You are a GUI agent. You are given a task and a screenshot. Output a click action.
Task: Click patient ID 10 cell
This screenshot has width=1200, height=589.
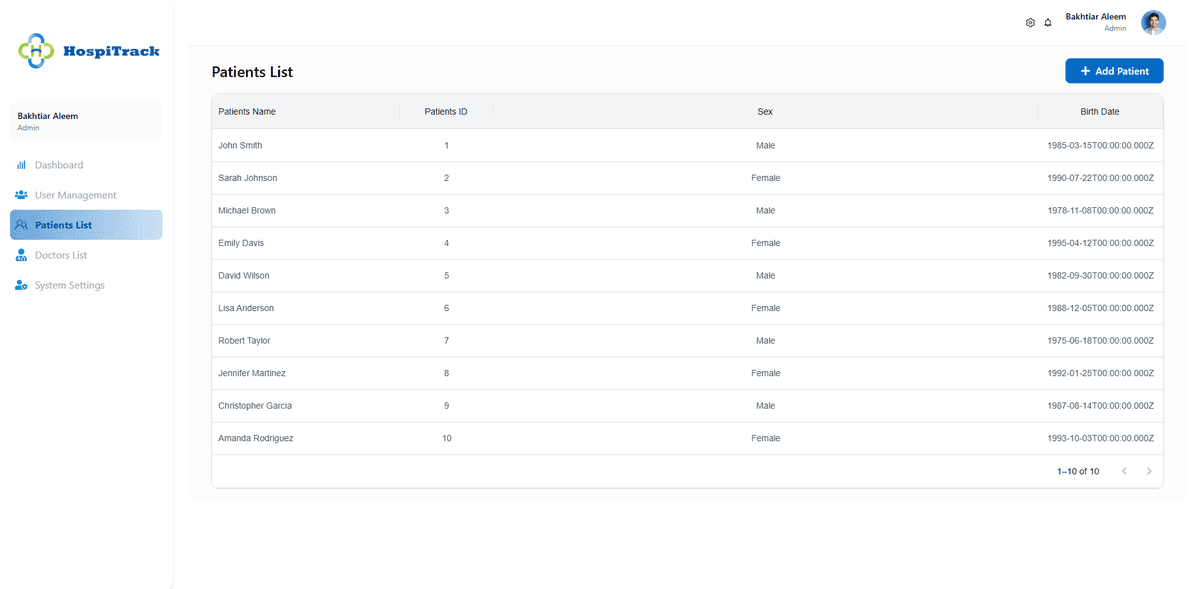446,438
